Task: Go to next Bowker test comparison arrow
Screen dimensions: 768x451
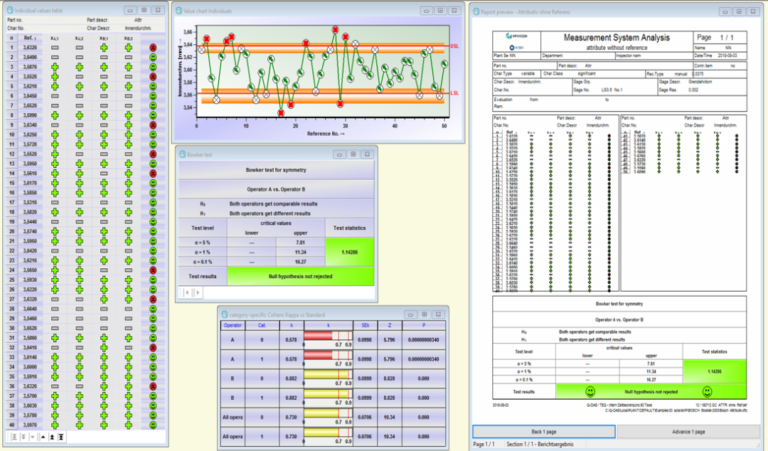Action: pyautogui.click(x=197, y=293)
